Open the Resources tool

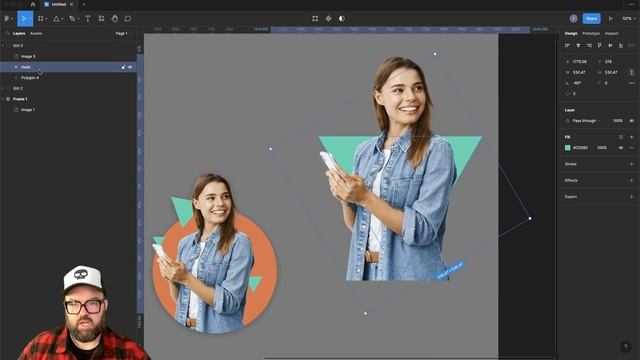pyautogui.click(x=101, y=19)
